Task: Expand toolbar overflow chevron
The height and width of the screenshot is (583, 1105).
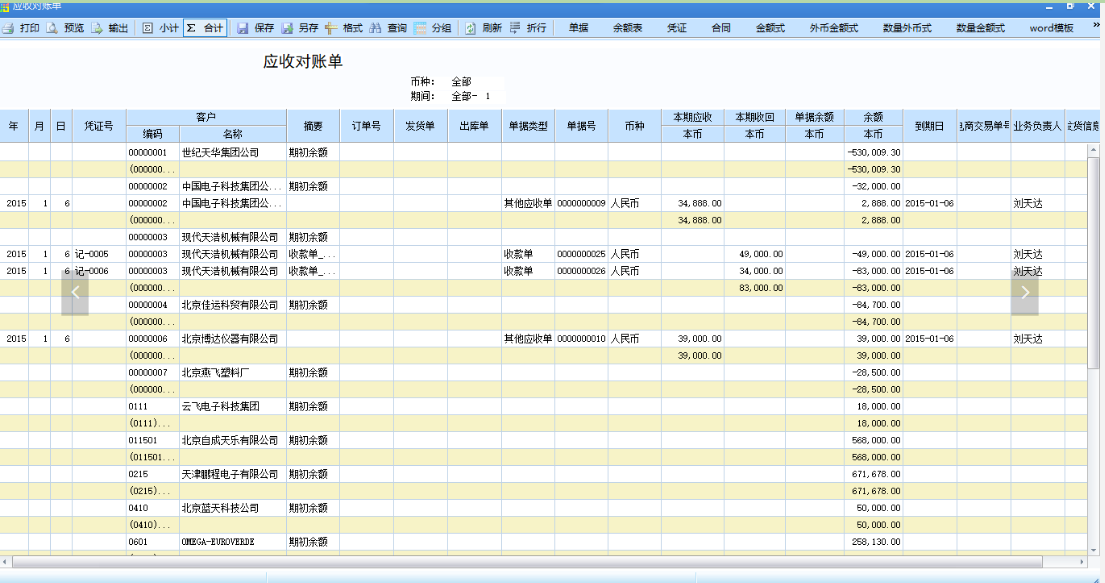Action: point(1097,25)
